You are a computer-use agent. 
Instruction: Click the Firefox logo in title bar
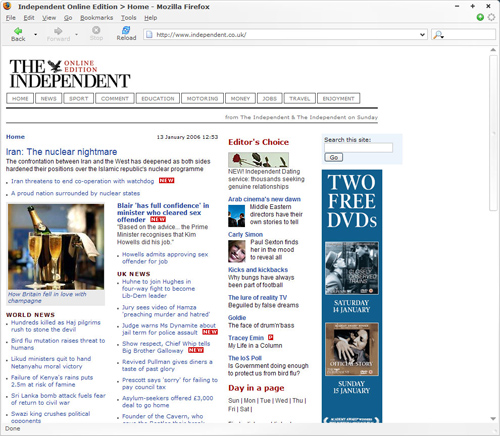point(8,6)
